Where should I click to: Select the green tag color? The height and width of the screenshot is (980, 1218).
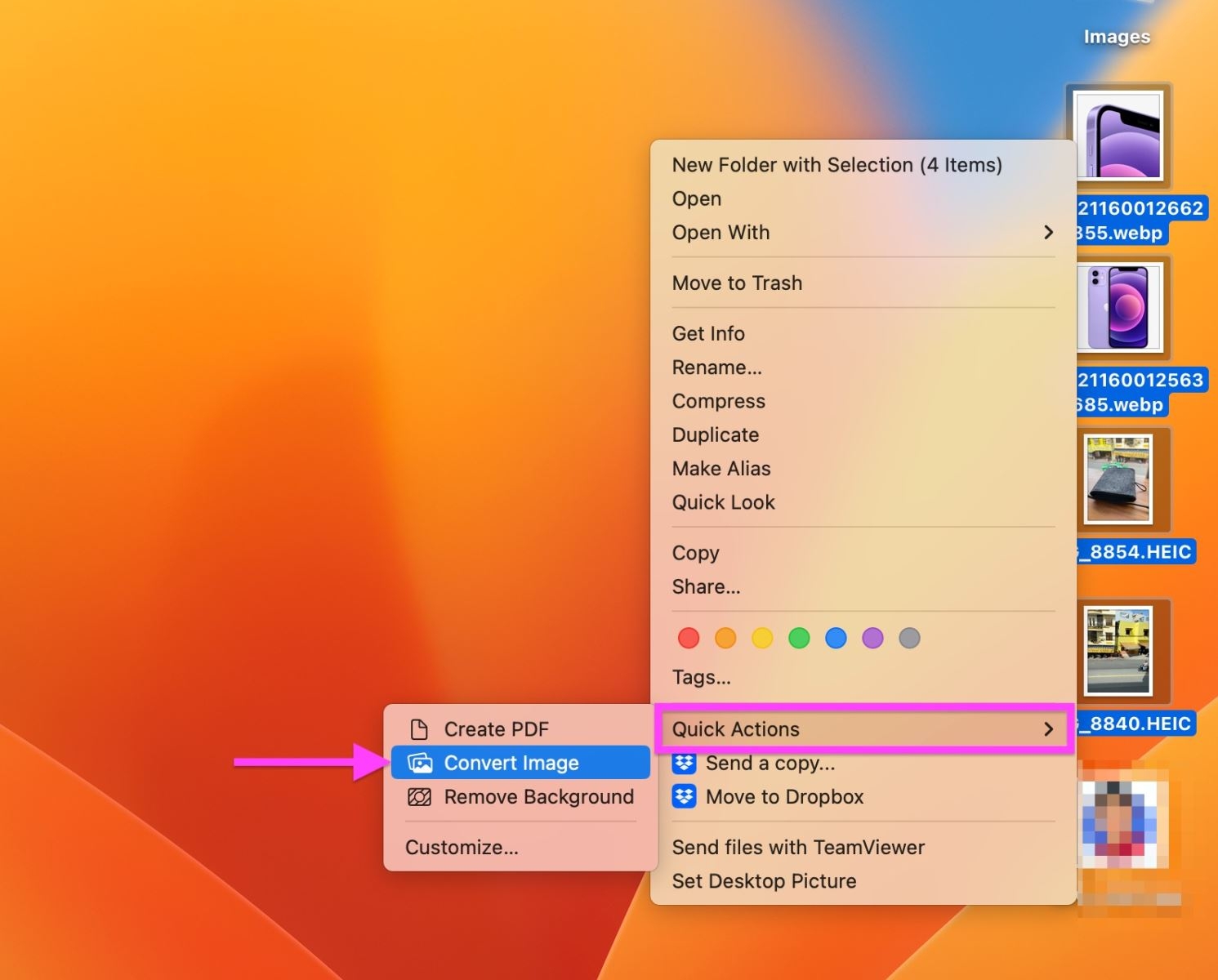click(x=799, y=638)
